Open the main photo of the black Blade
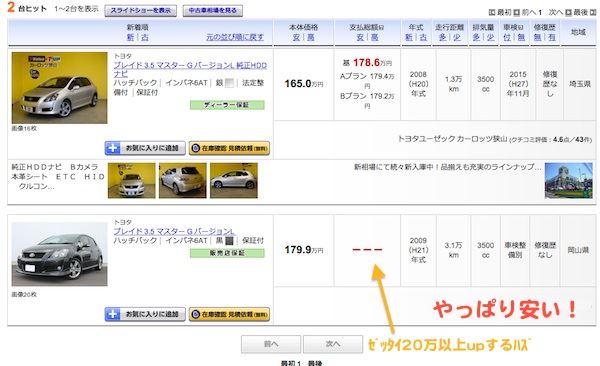 pos(60,254)
